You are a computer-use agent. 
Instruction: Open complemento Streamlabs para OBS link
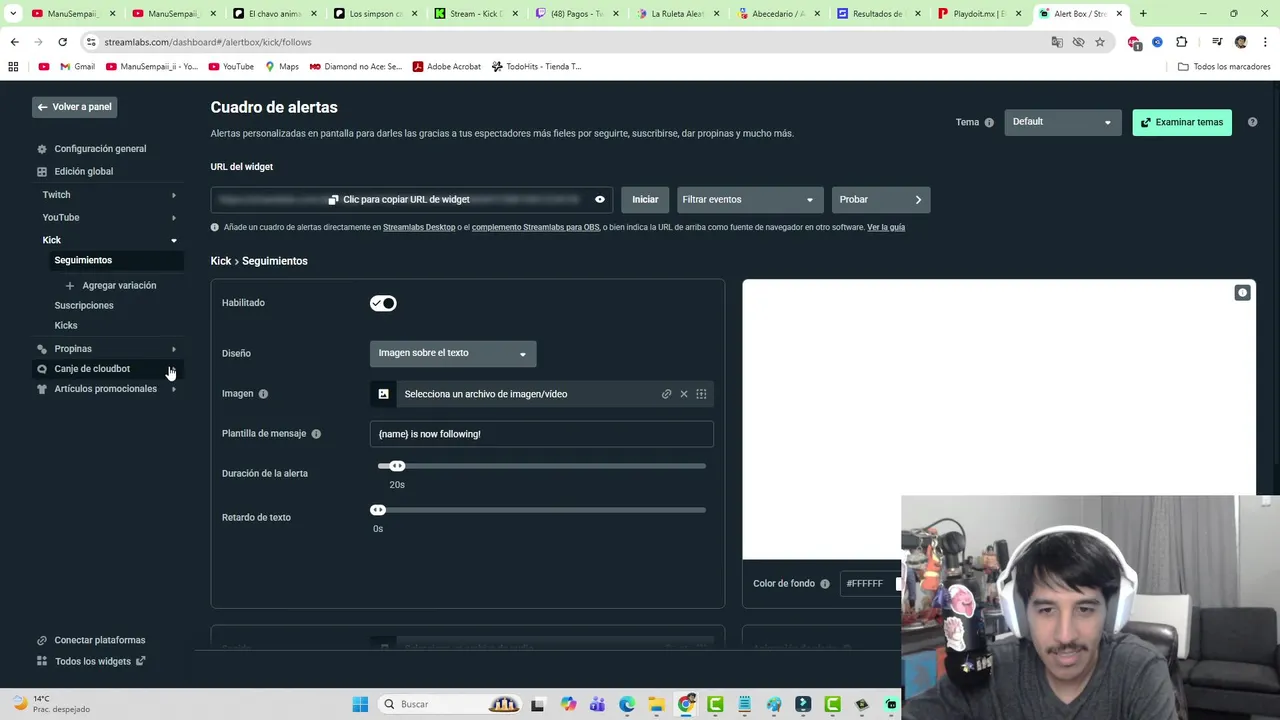[535, 228]
